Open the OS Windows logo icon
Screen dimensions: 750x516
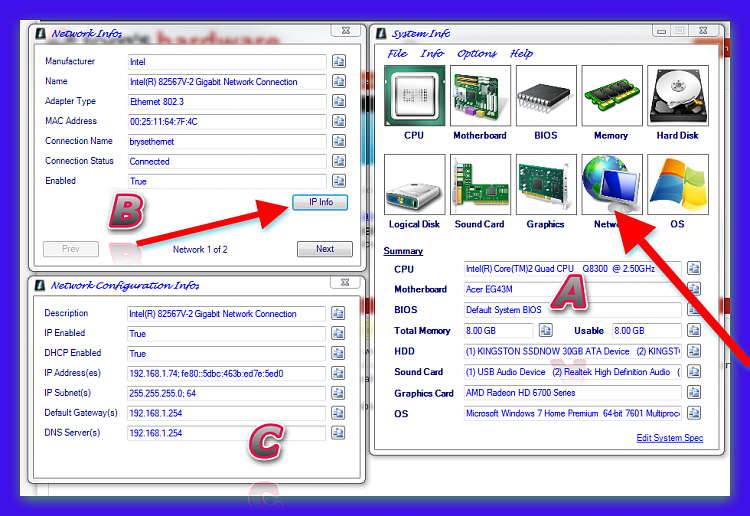click(678, 184)
